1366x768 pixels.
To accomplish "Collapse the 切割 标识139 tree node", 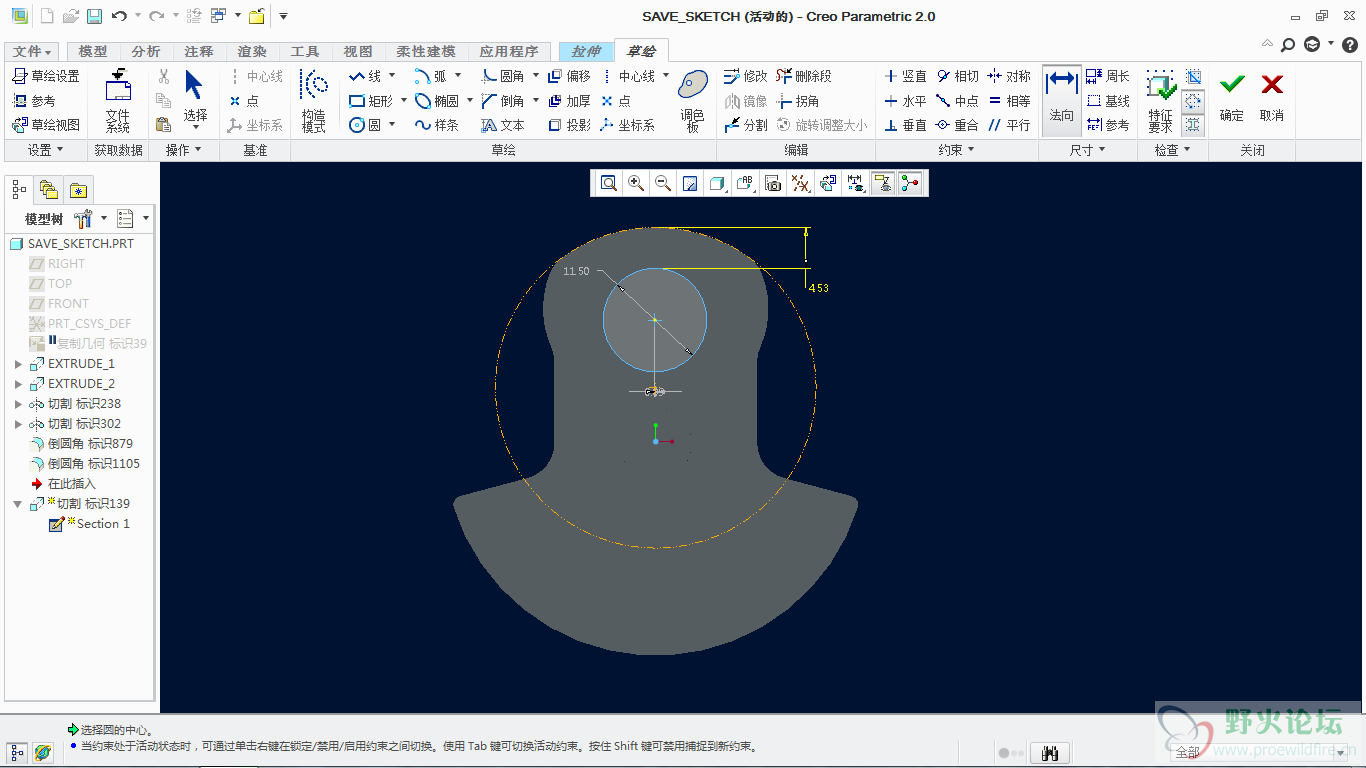I will [x=18, y=504].
